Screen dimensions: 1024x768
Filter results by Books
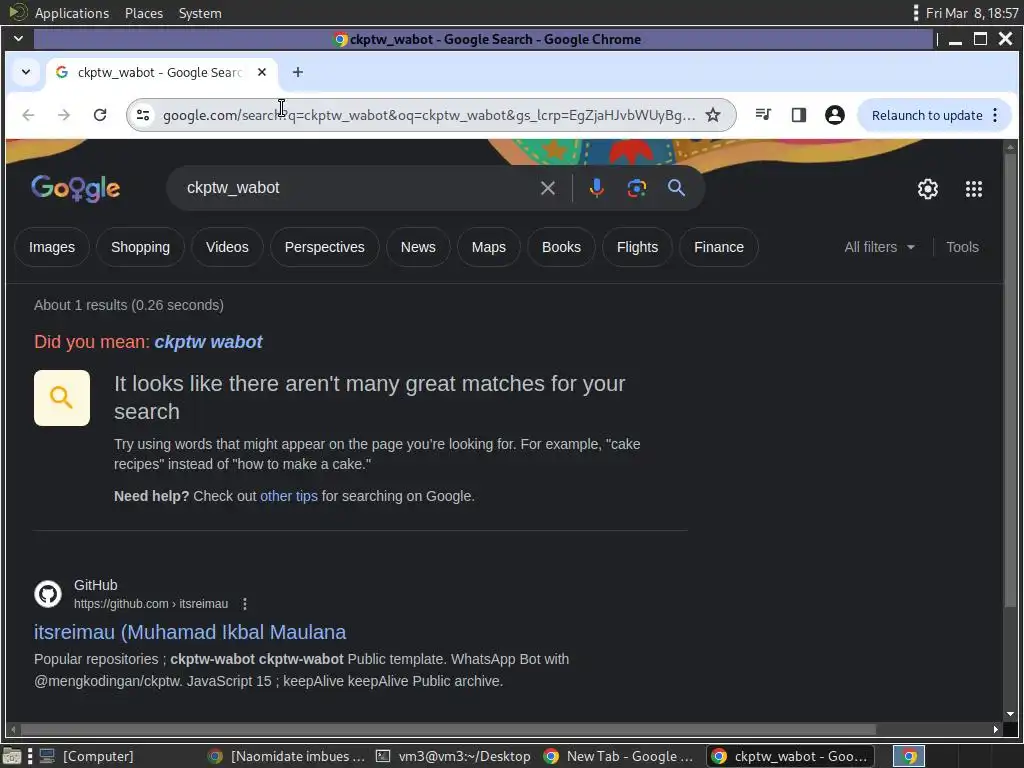(x=561, y=247)
